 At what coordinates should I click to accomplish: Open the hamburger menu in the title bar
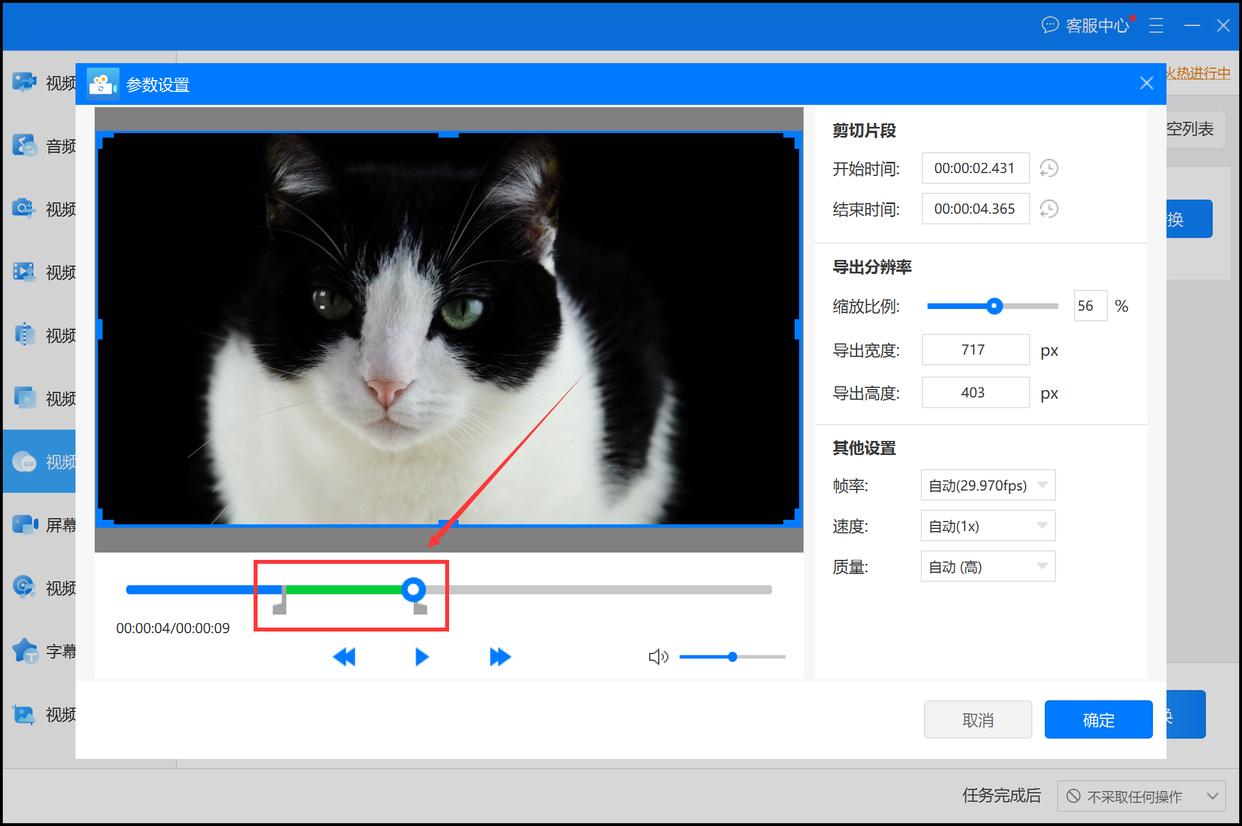point(1156,26)
